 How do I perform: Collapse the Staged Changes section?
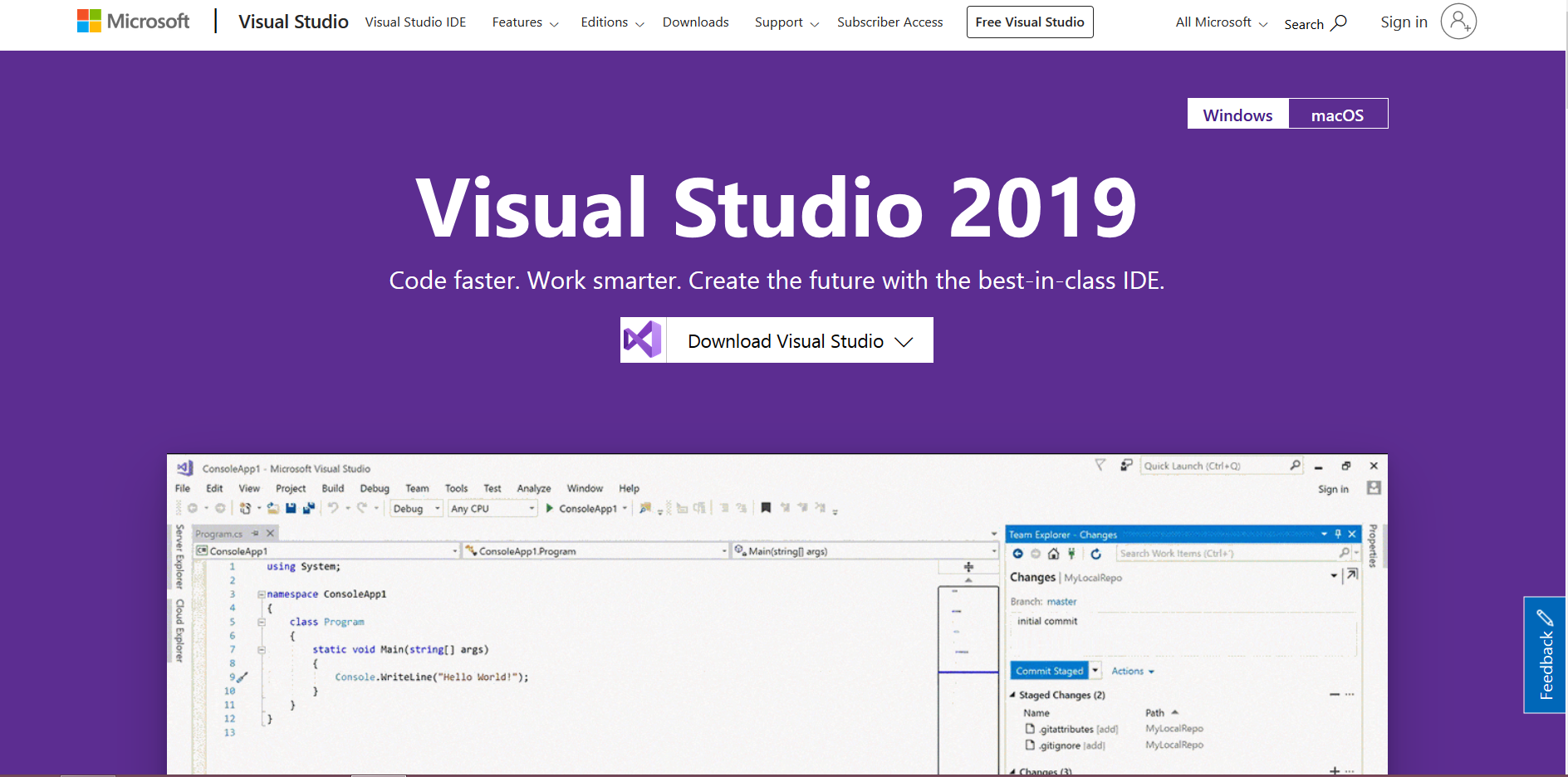coord(1012,695)
